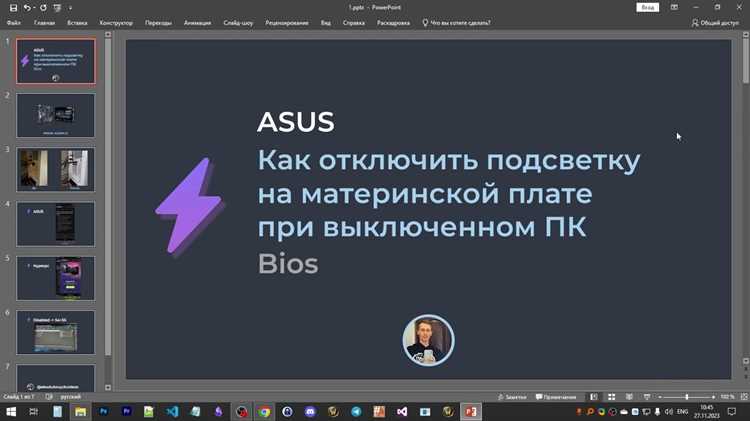Select slide 6 thumbnail in the panel

[x=56, y=332]
